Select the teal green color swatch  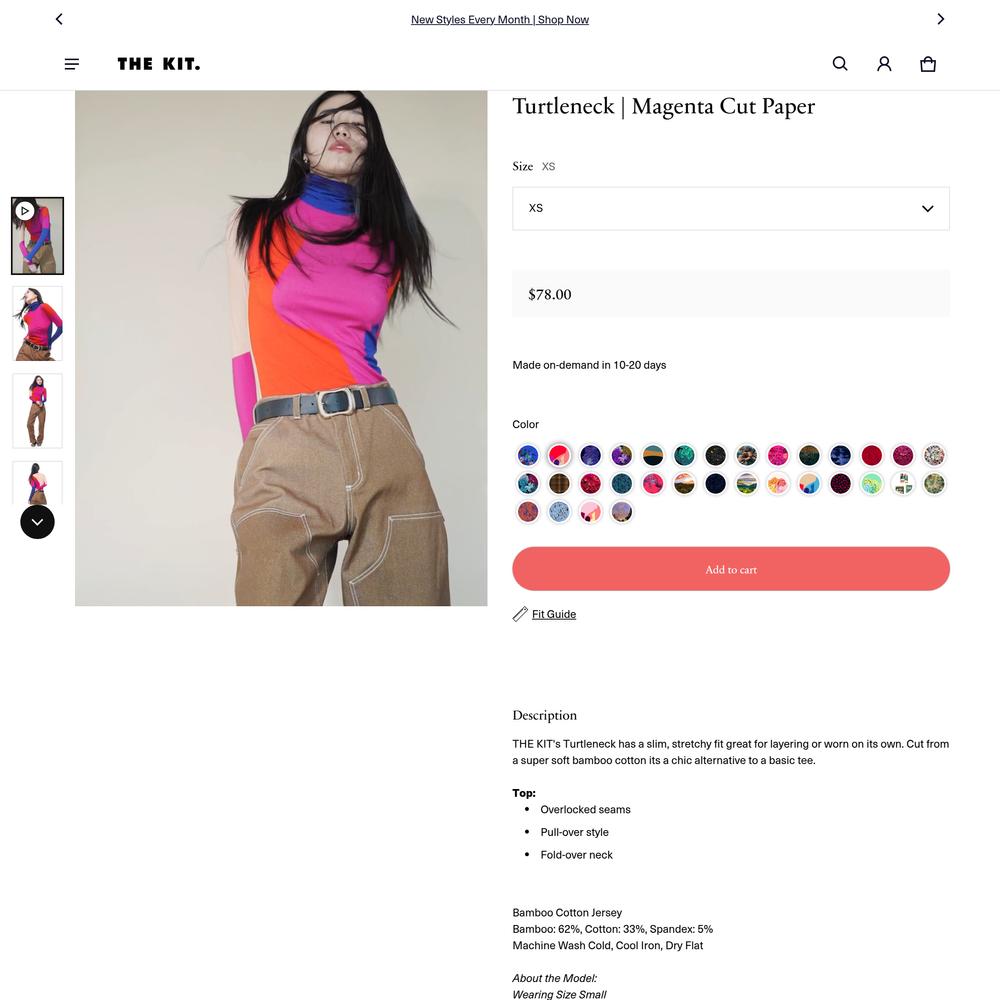pos(684,455)
